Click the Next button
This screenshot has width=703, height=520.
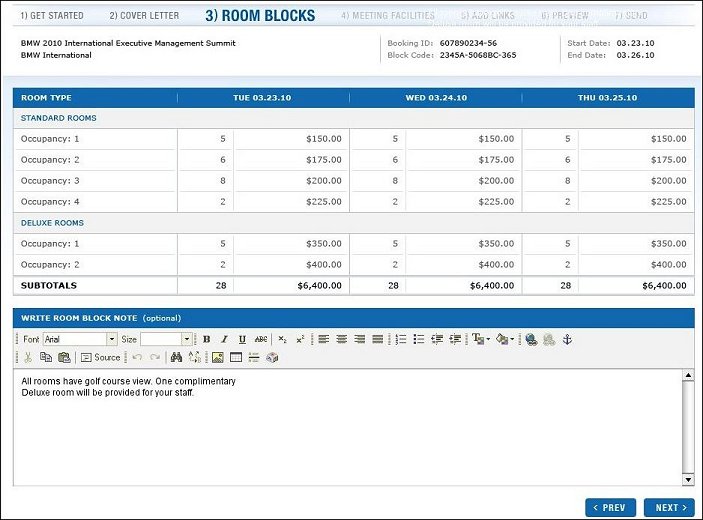pos(668,507)
